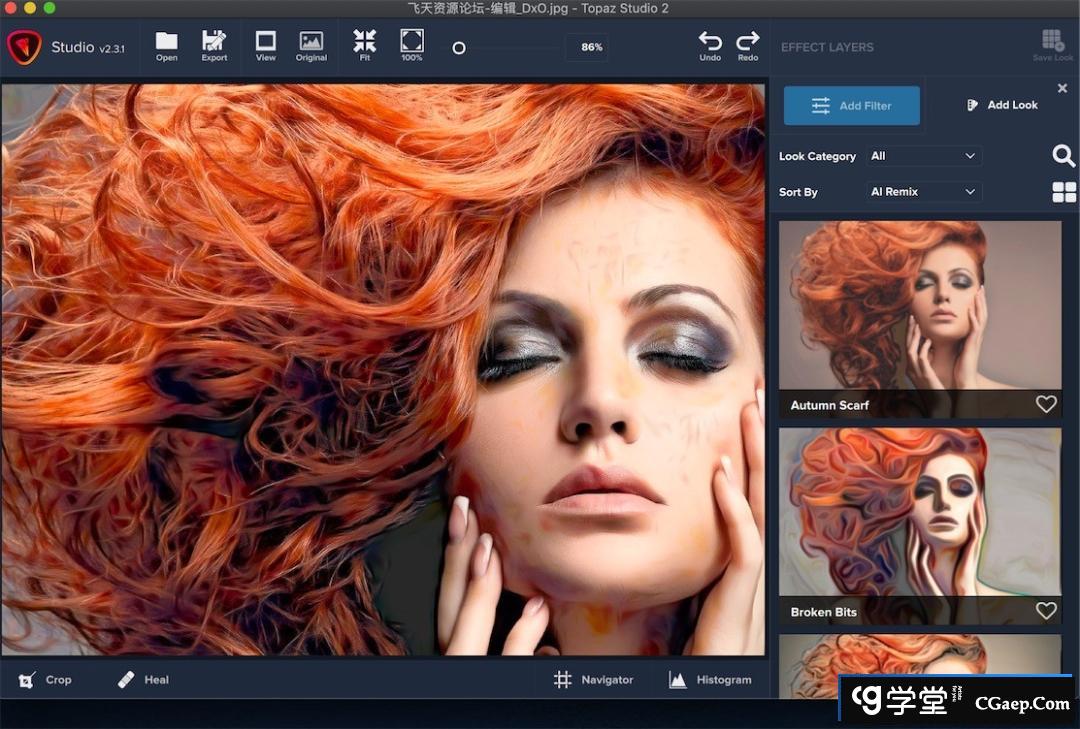Redo the last undone edit
Viewport: 1080px width, 729px height.
click(748, 45)
